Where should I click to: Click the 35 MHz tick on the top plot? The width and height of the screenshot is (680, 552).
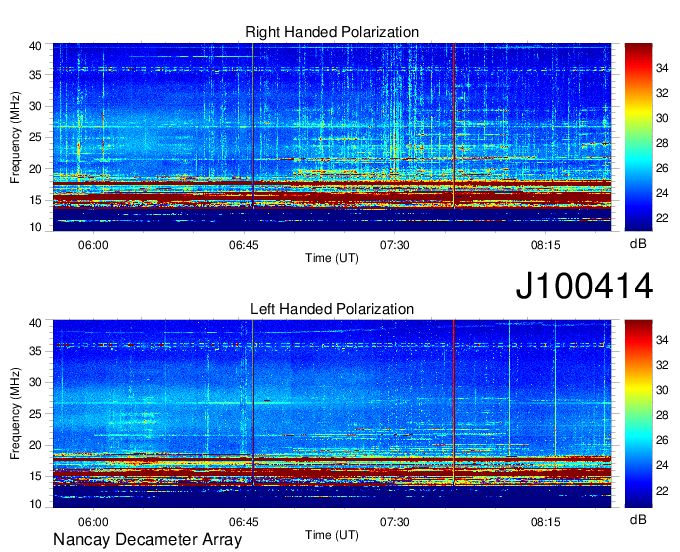coord(35,75)
